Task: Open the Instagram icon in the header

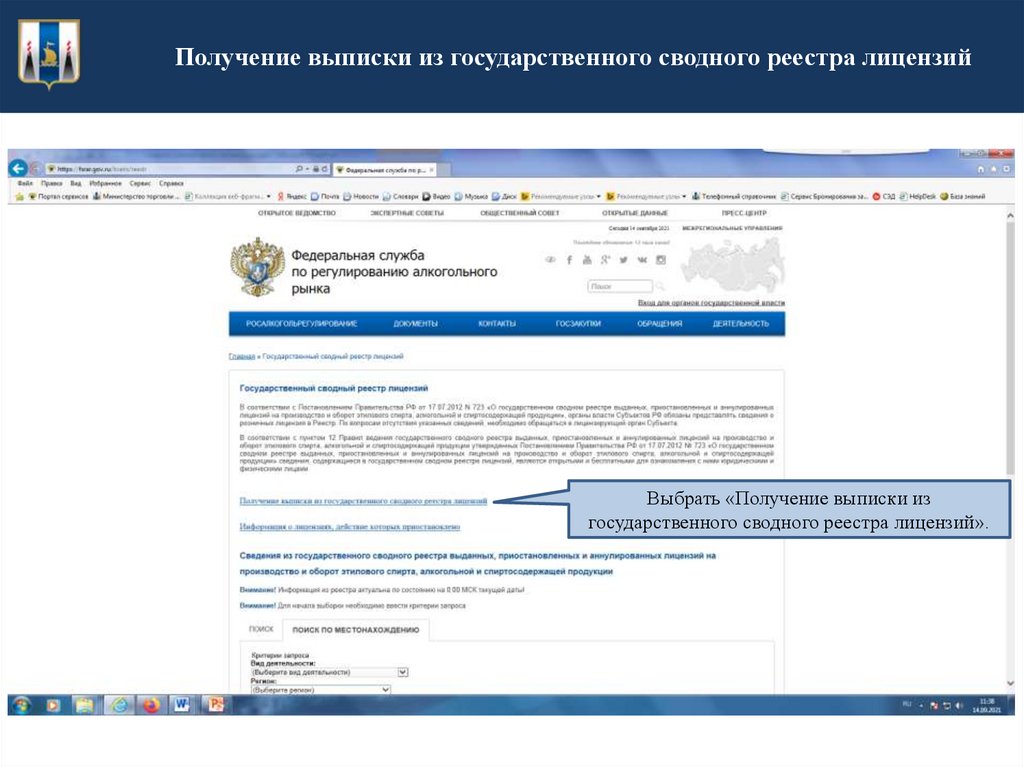Action: click(x=661, y=260)
